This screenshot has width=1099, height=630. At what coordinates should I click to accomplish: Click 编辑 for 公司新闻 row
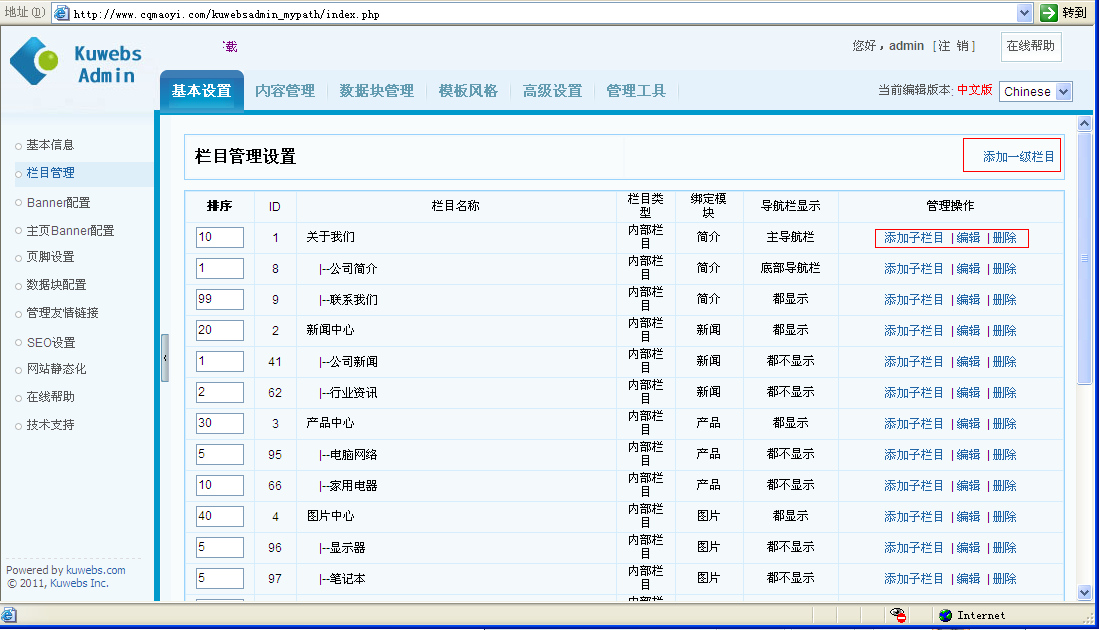tap(969, 362)
